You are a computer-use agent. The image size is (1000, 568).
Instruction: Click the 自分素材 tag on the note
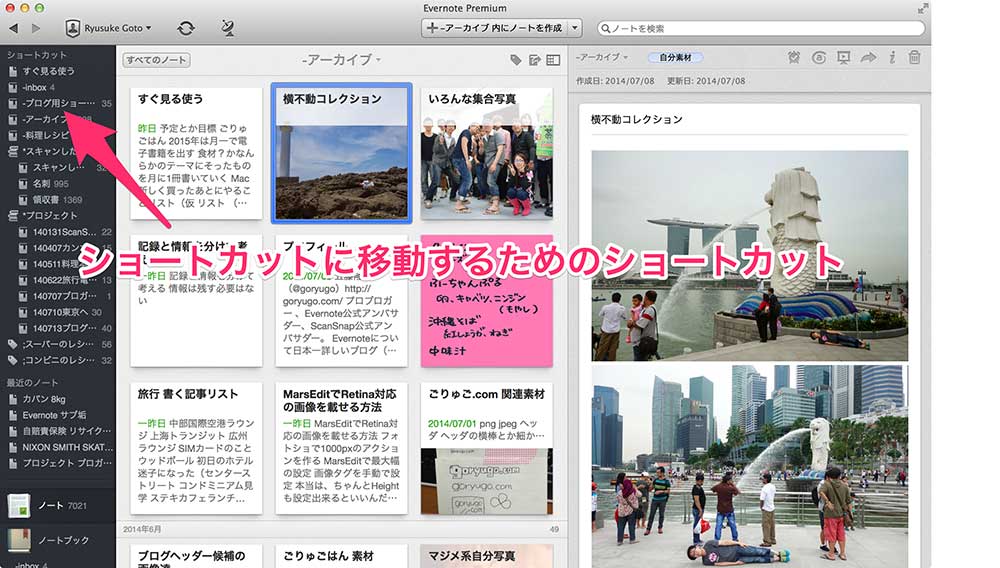tap(675, 57)
